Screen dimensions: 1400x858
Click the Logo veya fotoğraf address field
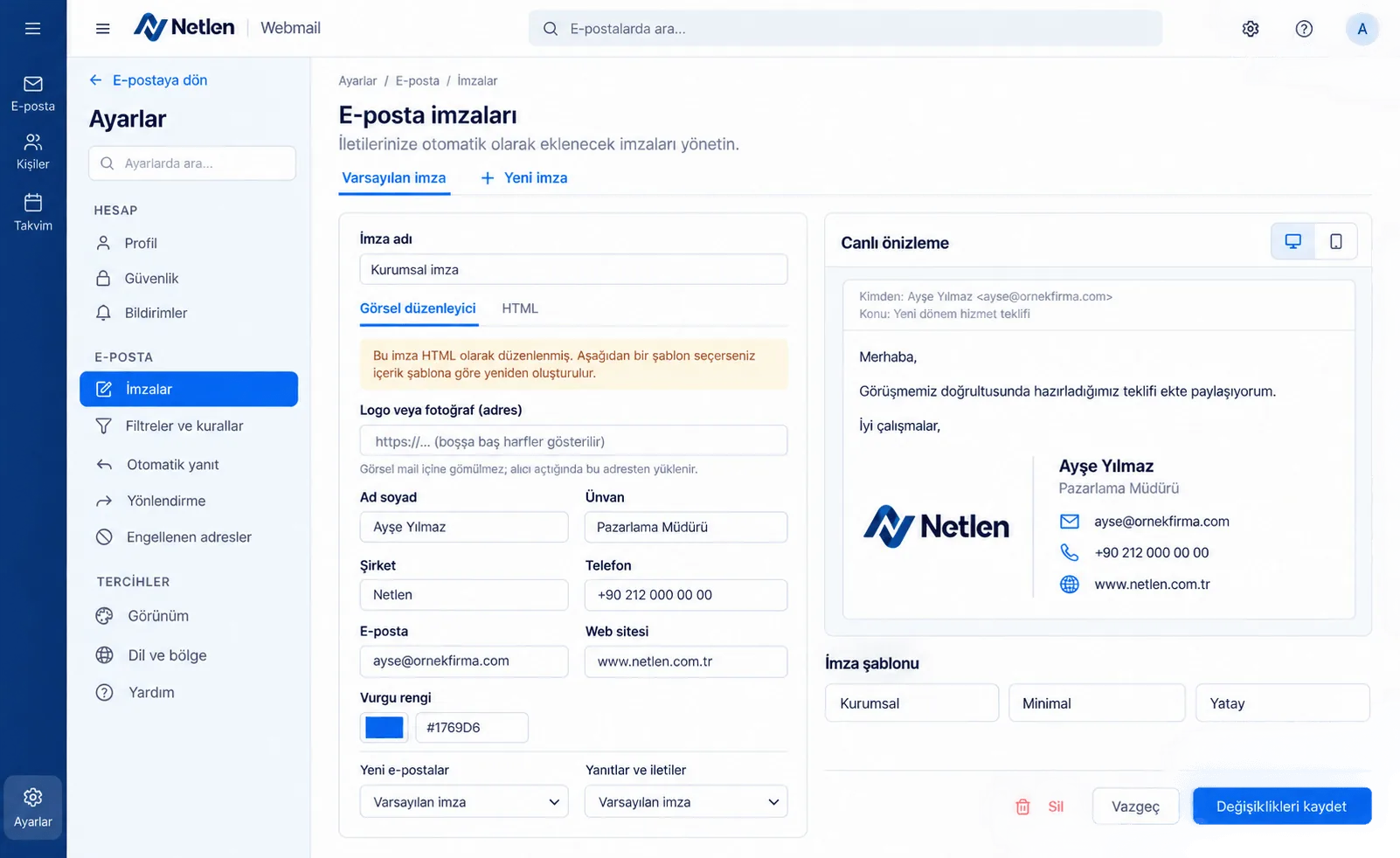pos(573,441)
